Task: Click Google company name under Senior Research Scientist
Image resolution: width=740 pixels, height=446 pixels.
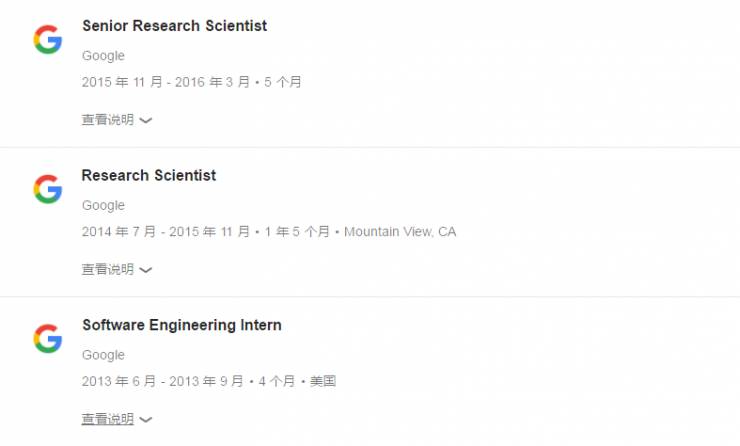Action: 103,56
